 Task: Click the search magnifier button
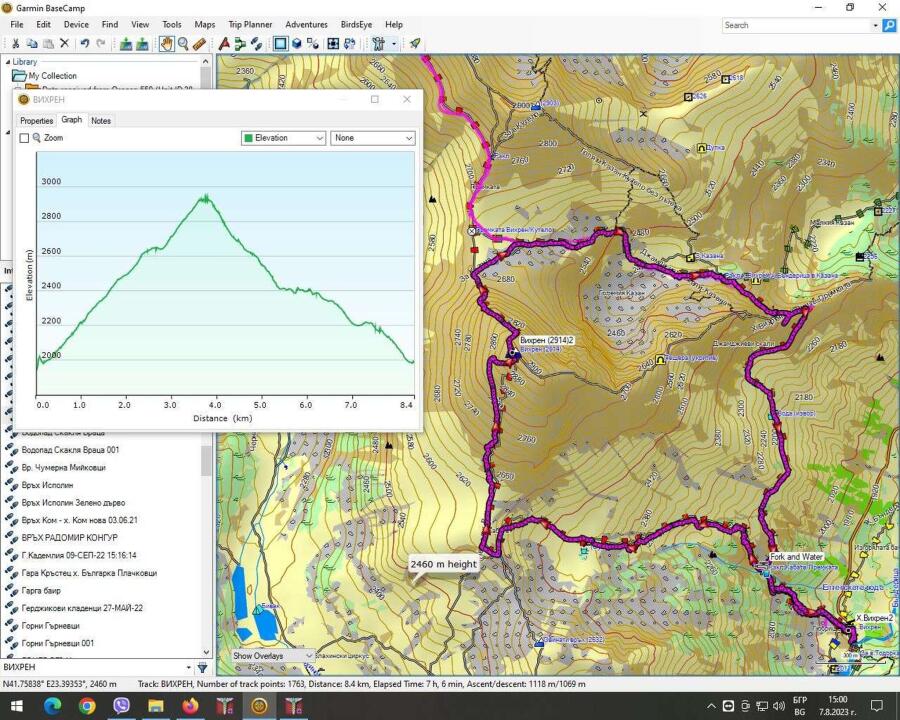click(x=889, y=25)
